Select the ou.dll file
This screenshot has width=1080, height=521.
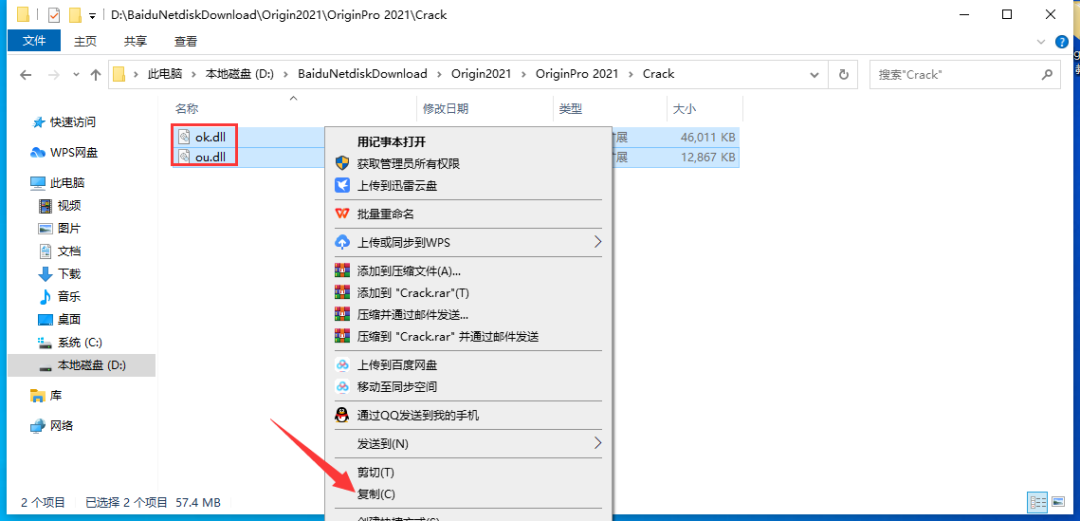coord(210,157)
